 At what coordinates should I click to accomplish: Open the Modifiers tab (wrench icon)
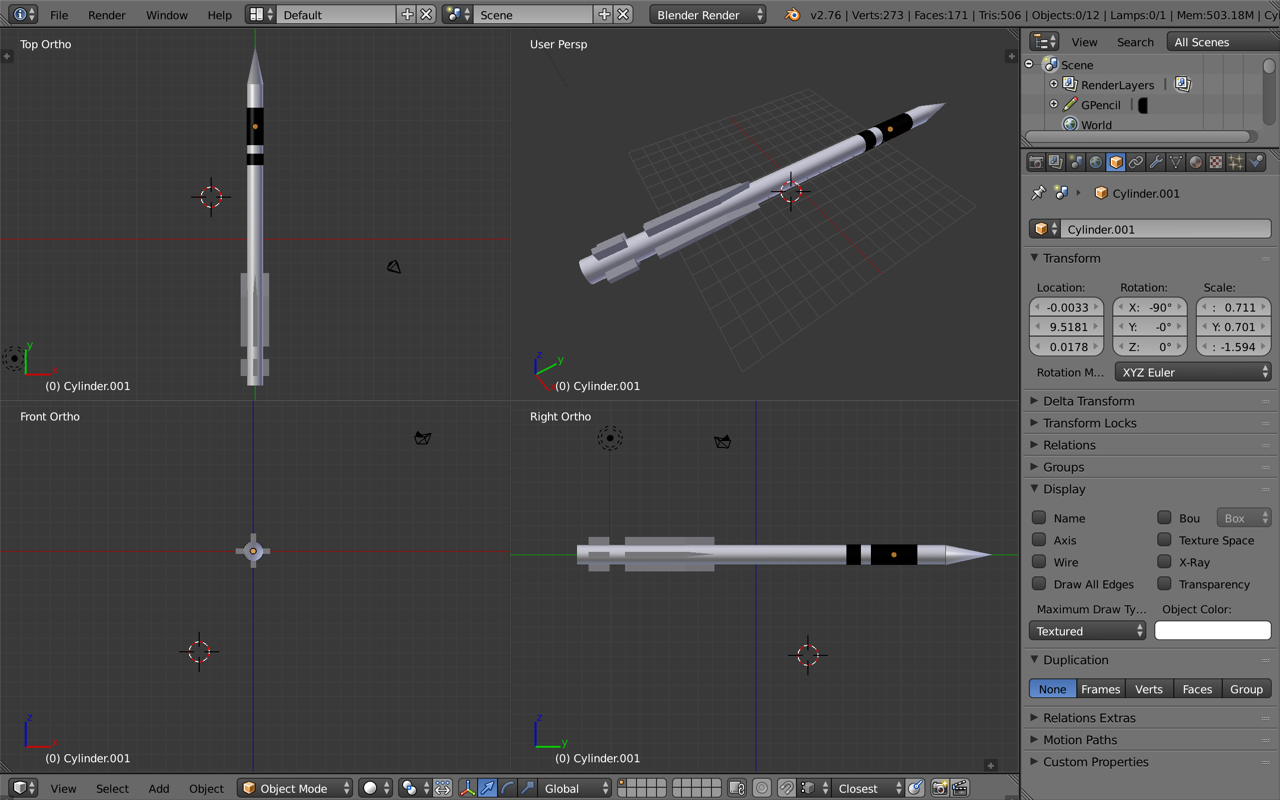(1156, 162)
